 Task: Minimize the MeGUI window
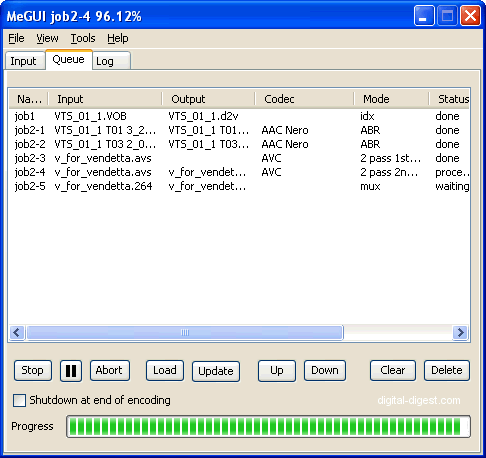pos(424,16)
